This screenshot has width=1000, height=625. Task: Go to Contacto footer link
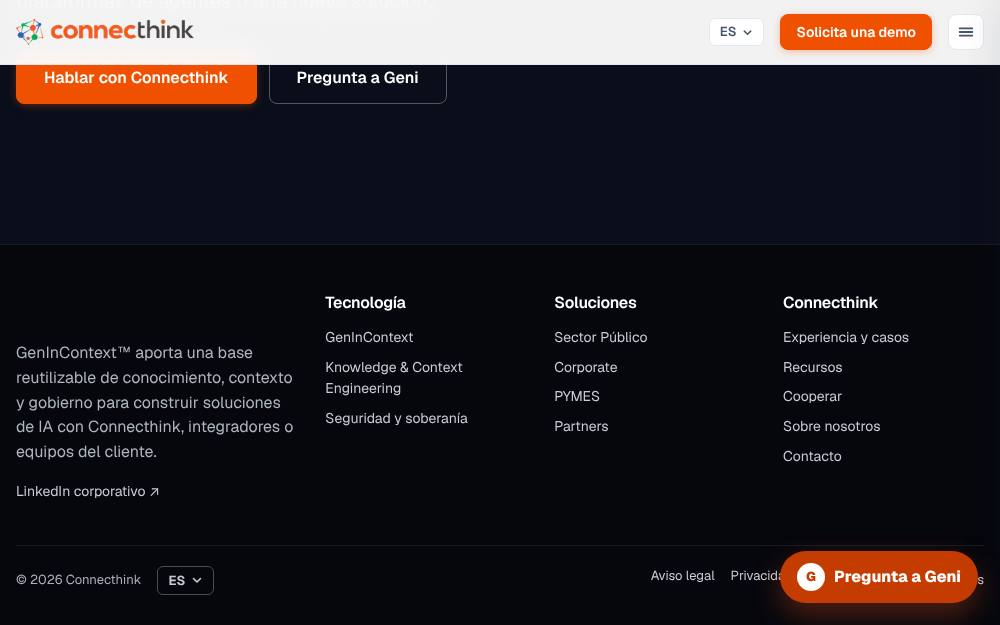point(812,456)
